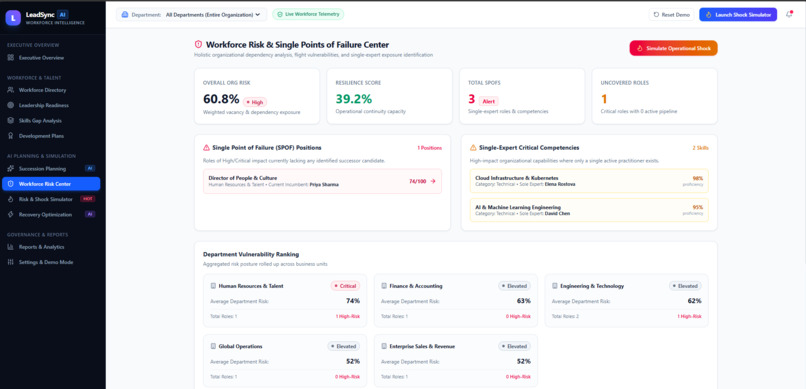This screenshot has width=806, height=389.
Task: Open Director of People & Culture row
Action: (x=322, y=181)
